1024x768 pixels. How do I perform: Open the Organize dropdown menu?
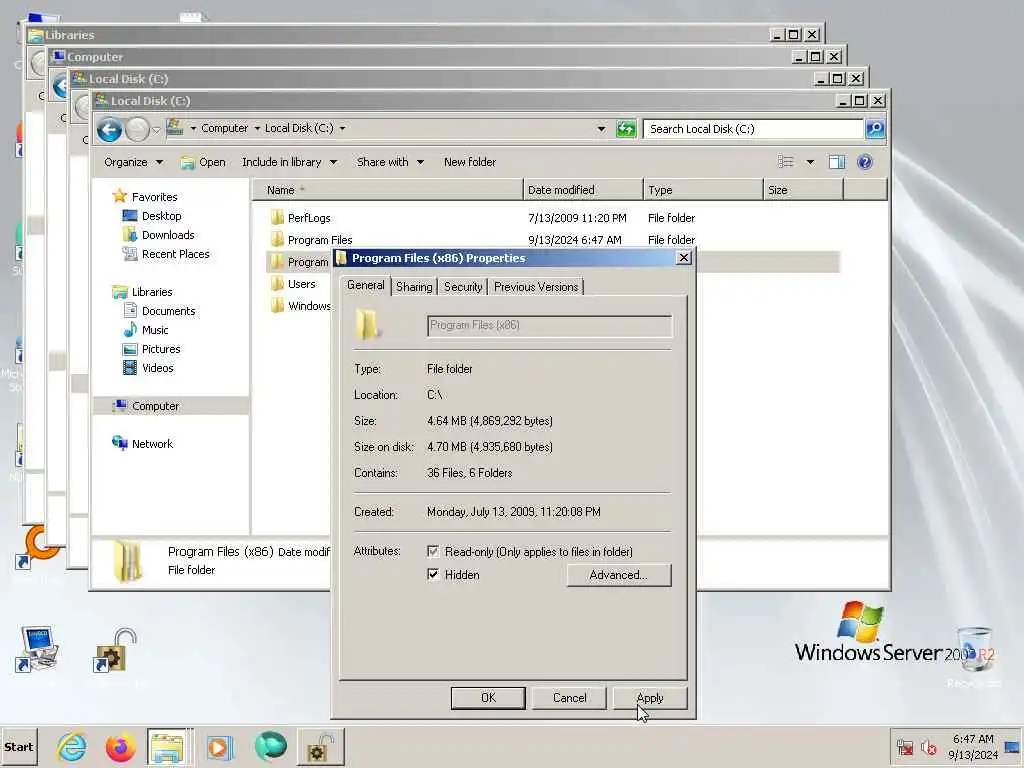(x=133, y=162)
